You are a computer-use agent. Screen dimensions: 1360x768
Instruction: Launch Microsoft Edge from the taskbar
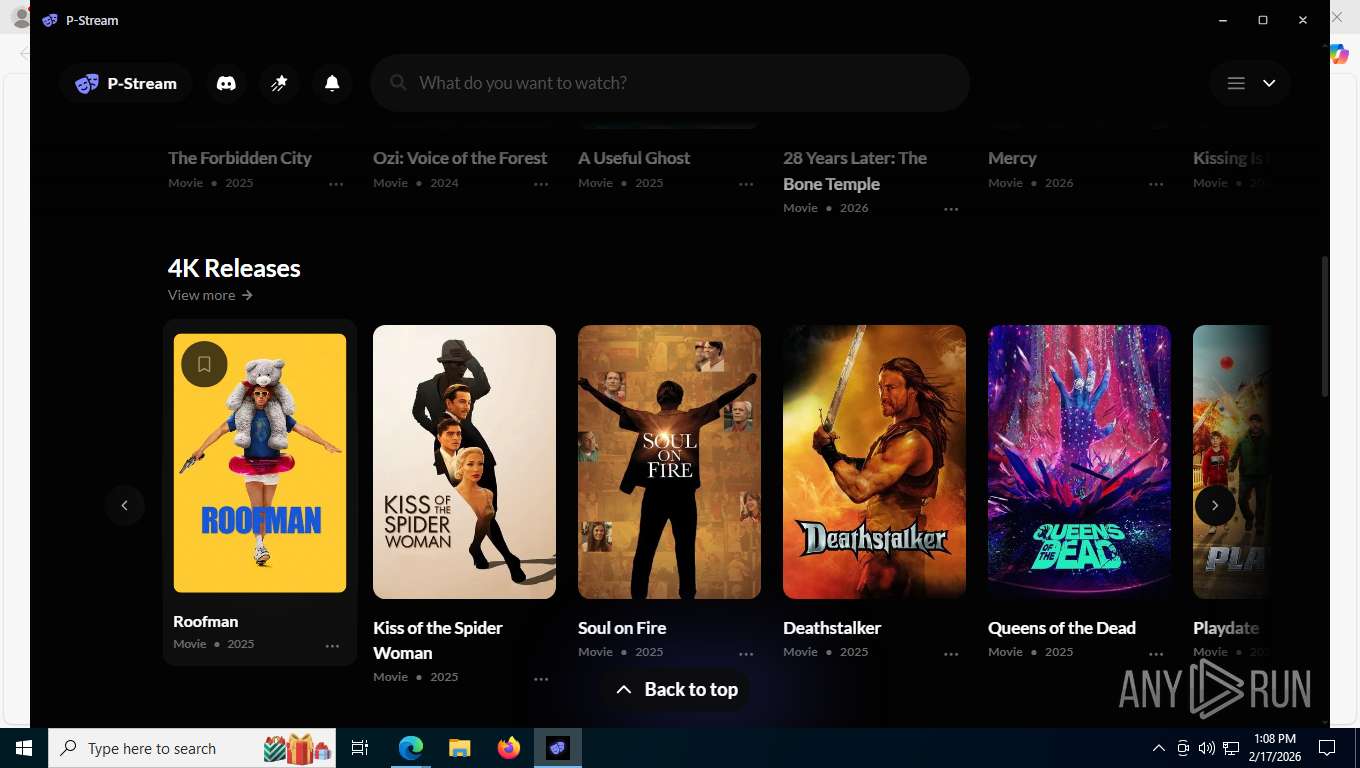click(x=411, y=748)
